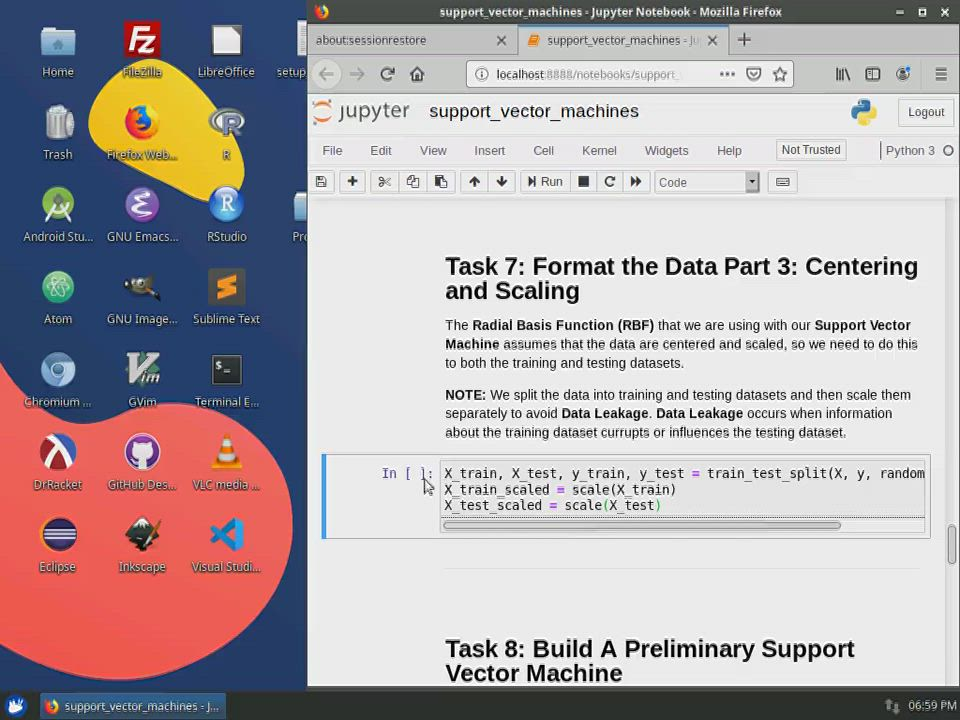Bookmark this page with the star
The image size is (960, 720).
[x=779, y=75]
